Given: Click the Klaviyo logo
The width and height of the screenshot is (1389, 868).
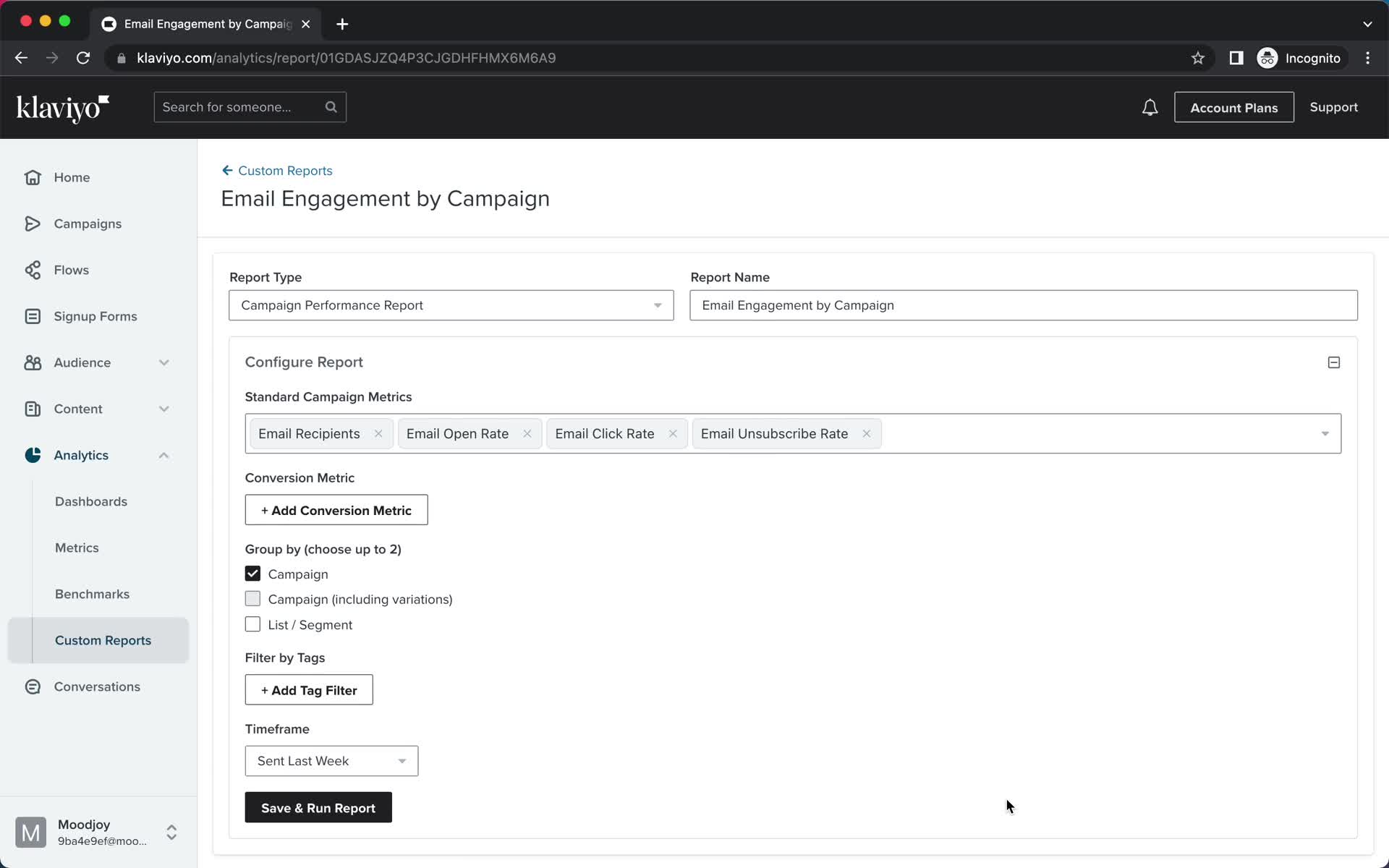Looking at the screenshot, I should tap(63, 109).
